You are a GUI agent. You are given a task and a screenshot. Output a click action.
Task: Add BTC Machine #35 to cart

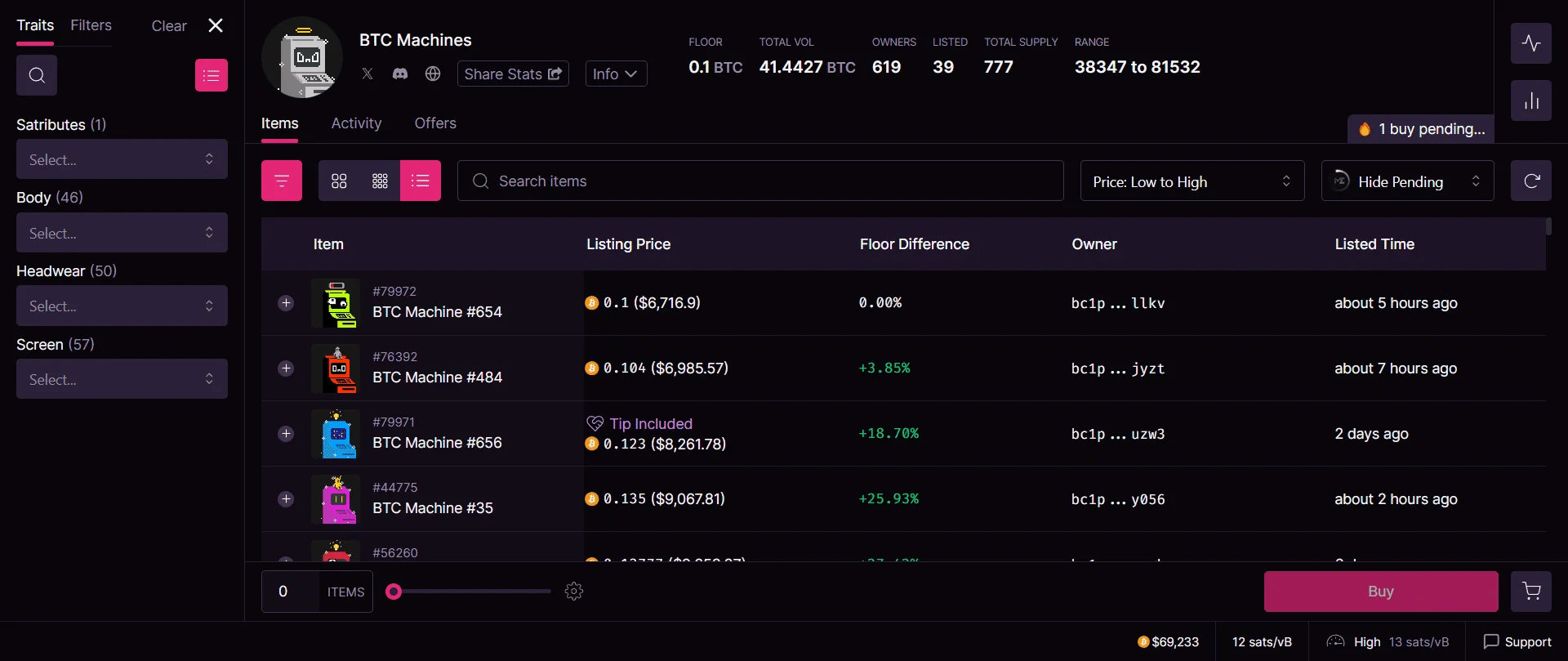pos(286,499)
